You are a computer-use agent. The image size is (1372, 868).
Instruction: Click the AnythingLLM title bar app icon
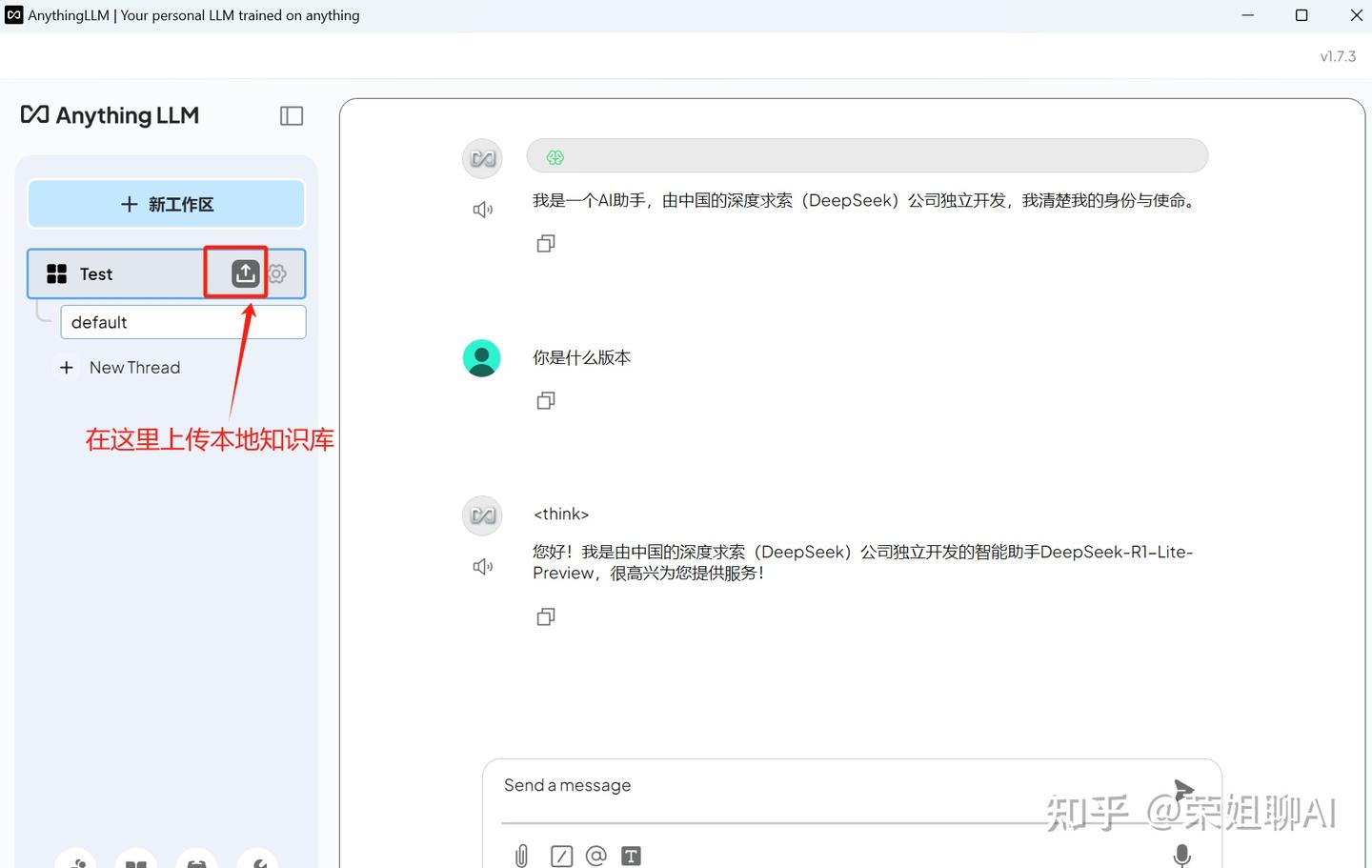tap(14, 15)
